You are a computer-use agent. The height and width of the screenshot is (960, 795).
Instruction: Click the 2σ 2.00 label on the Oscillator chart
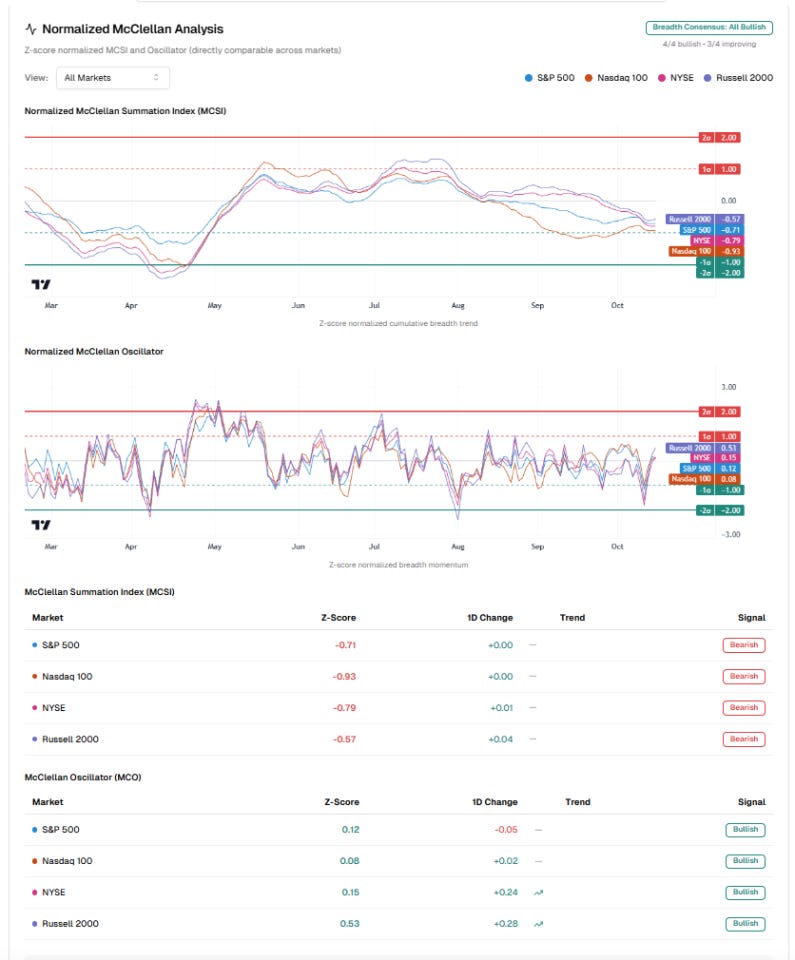click(x=720, y=411)
